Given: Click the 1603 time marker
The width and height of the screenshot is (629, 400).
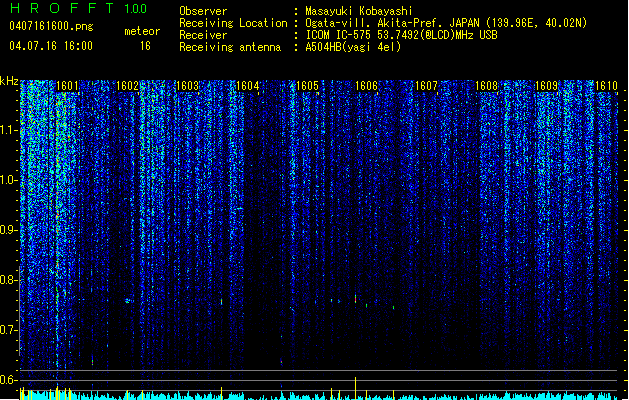Looking at the screenshot, I should [x=187, y=86].
